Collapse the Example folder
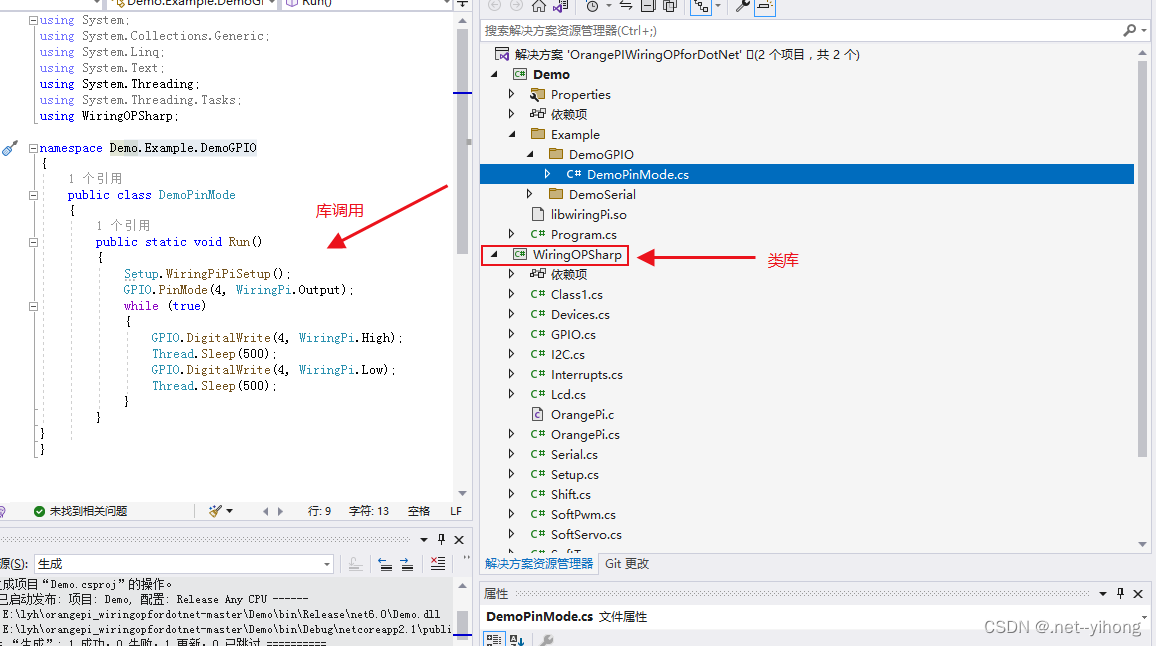This screenshot has width=1156, height=646. (x=512, y=134)
